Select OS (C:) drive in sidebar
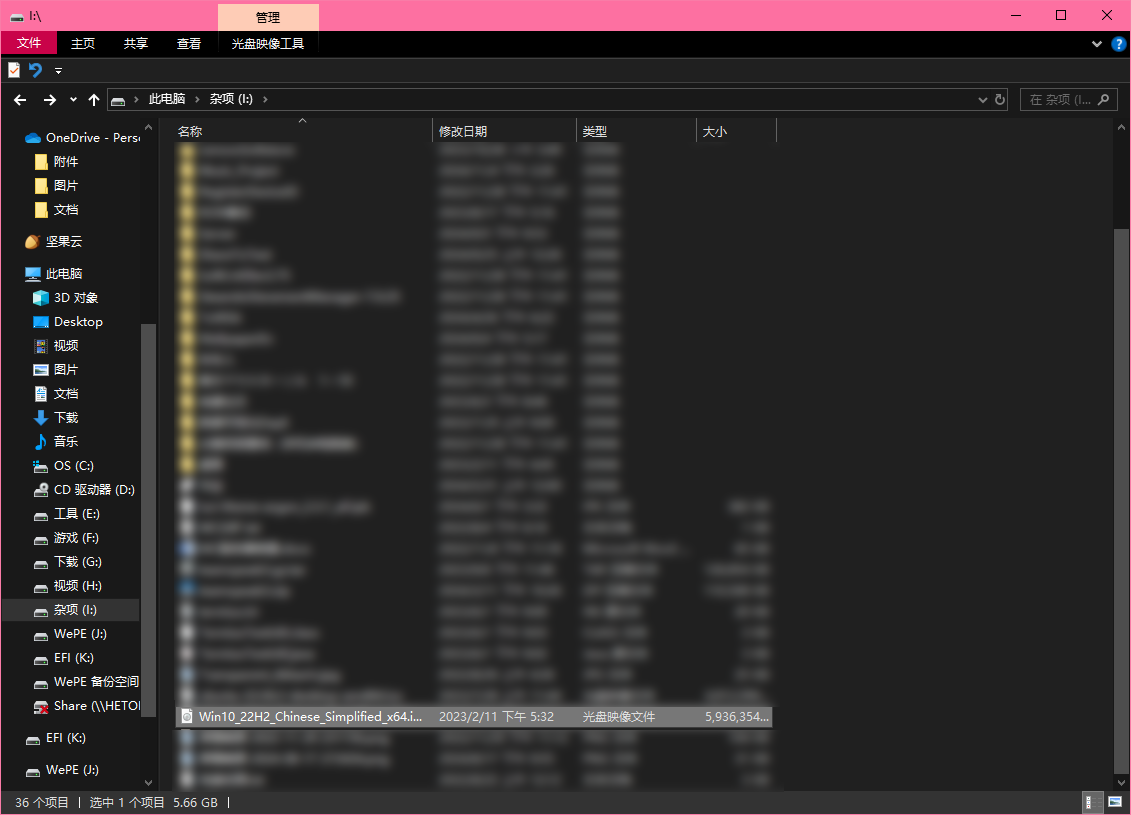The width and height of the screenshot is (1131, 815). click(73, 466)
